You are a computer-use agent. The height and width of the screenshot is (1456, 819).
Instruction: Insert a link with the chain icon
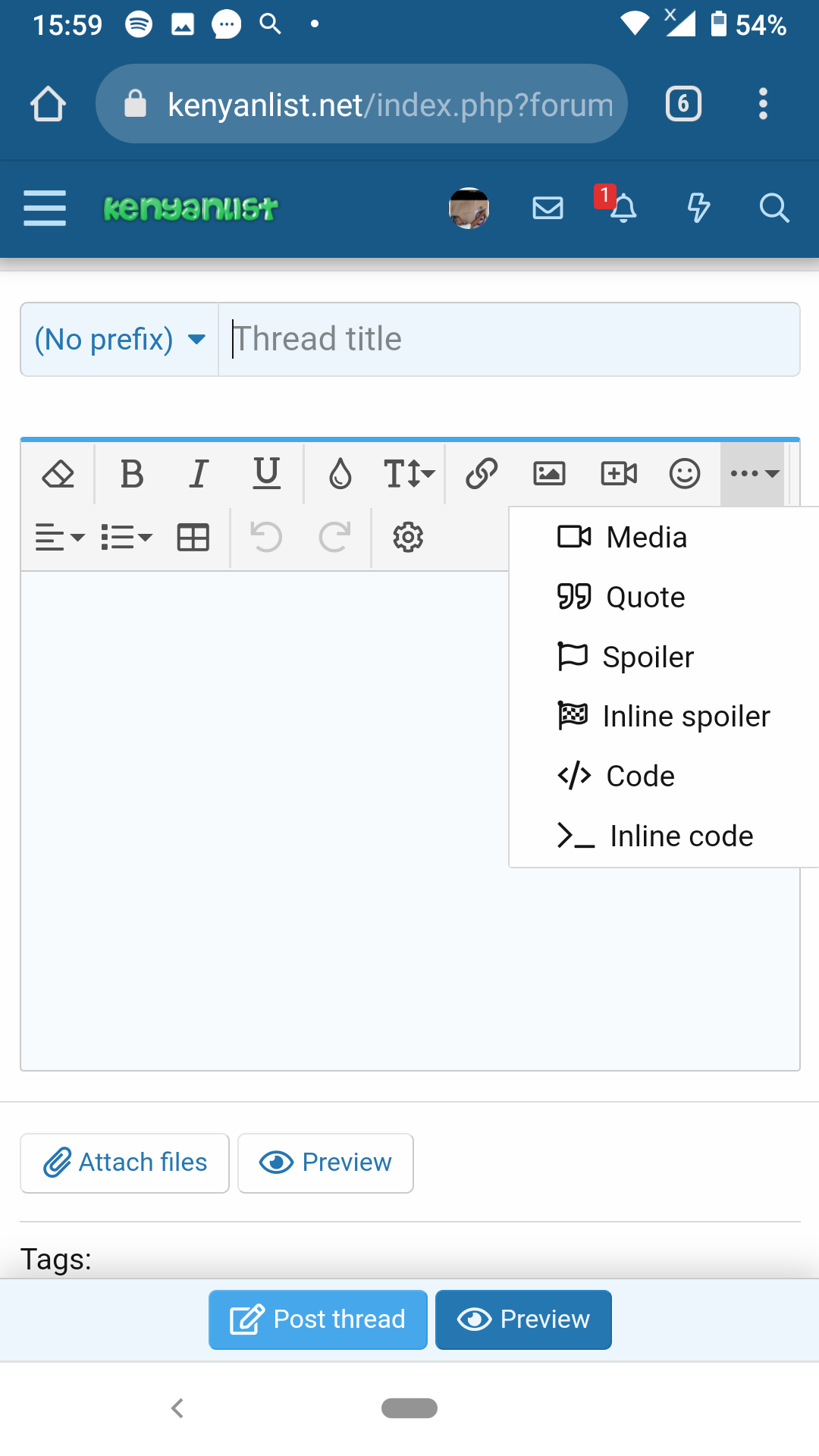(482, 474)
